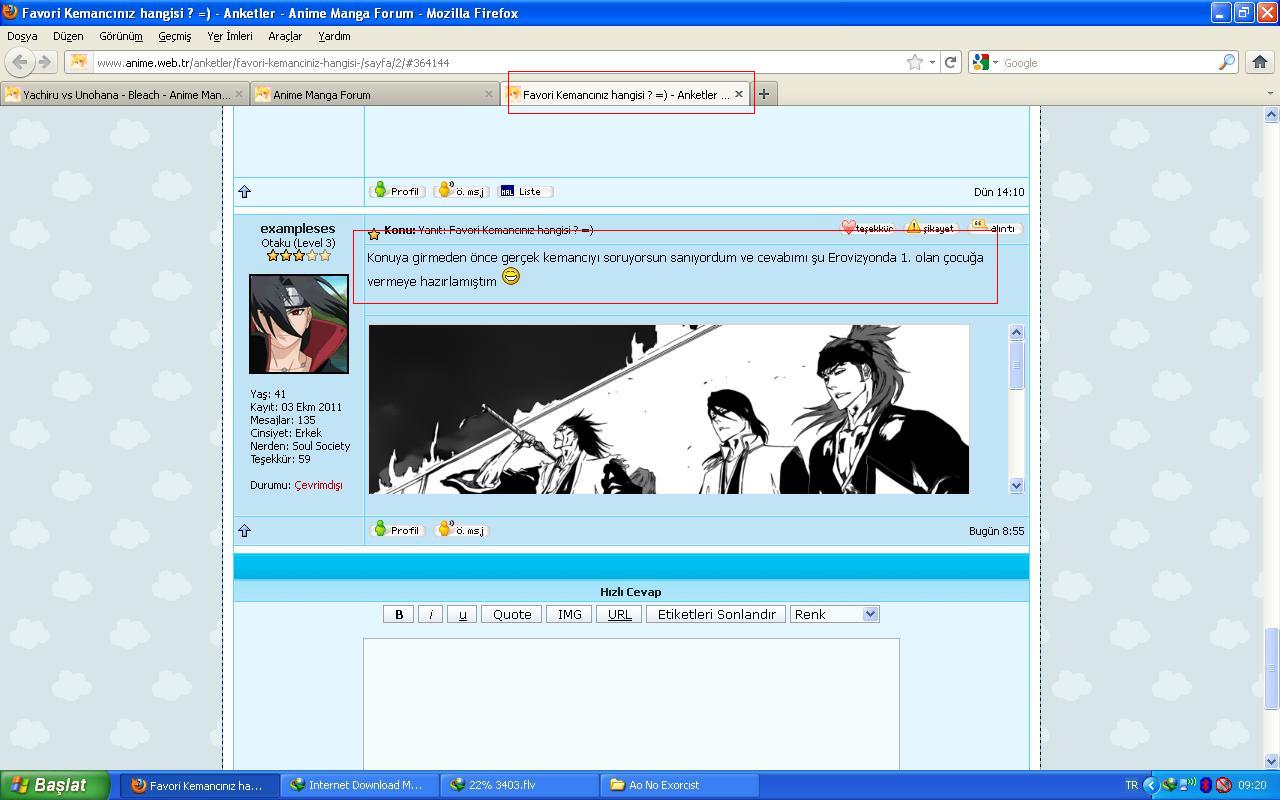Close the Yachiru vs Unohana tab
This screenshot has width=1280, height=800.
239,94
